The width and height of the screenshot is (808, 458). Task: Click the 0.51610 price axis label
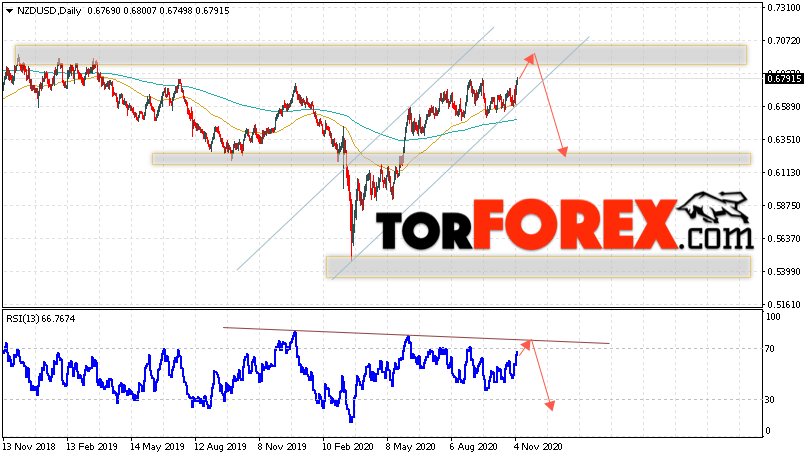(784, 304)
